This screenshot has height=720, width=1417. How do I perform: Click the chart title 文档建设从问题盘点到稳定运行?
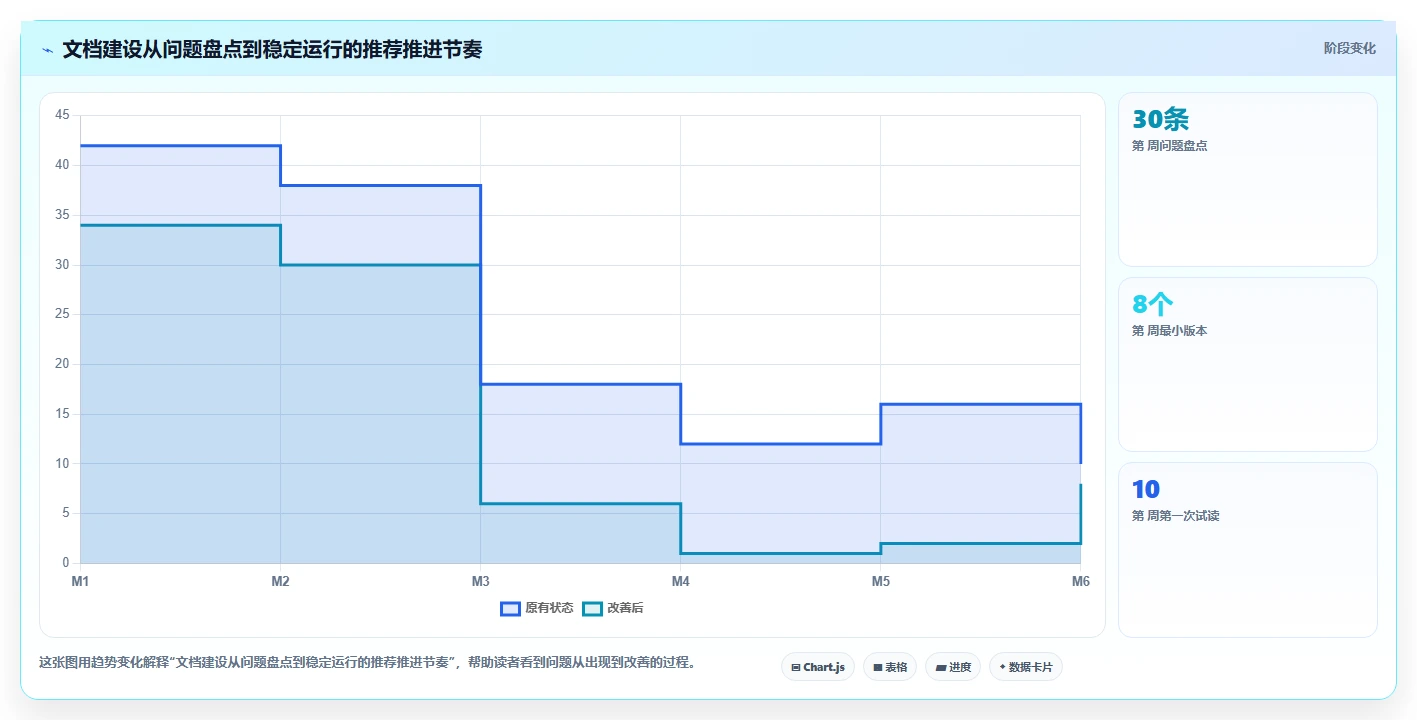point(271,49)
